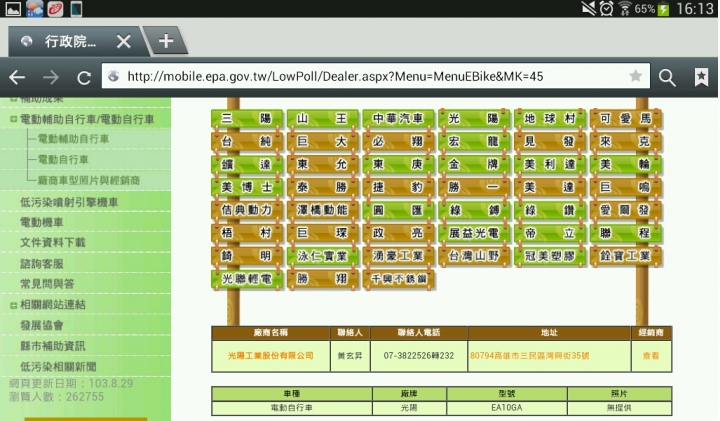Viewport: 720px width, 421px height.
Task: Select the 佶典動力 brand sign
Action: pos(247,210)
